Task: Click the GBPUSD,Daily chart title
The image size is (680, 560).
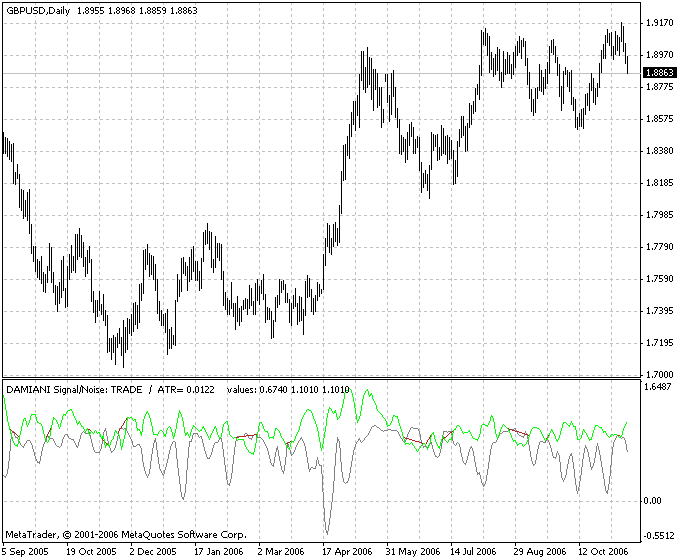Action: [x=36, y=9]
